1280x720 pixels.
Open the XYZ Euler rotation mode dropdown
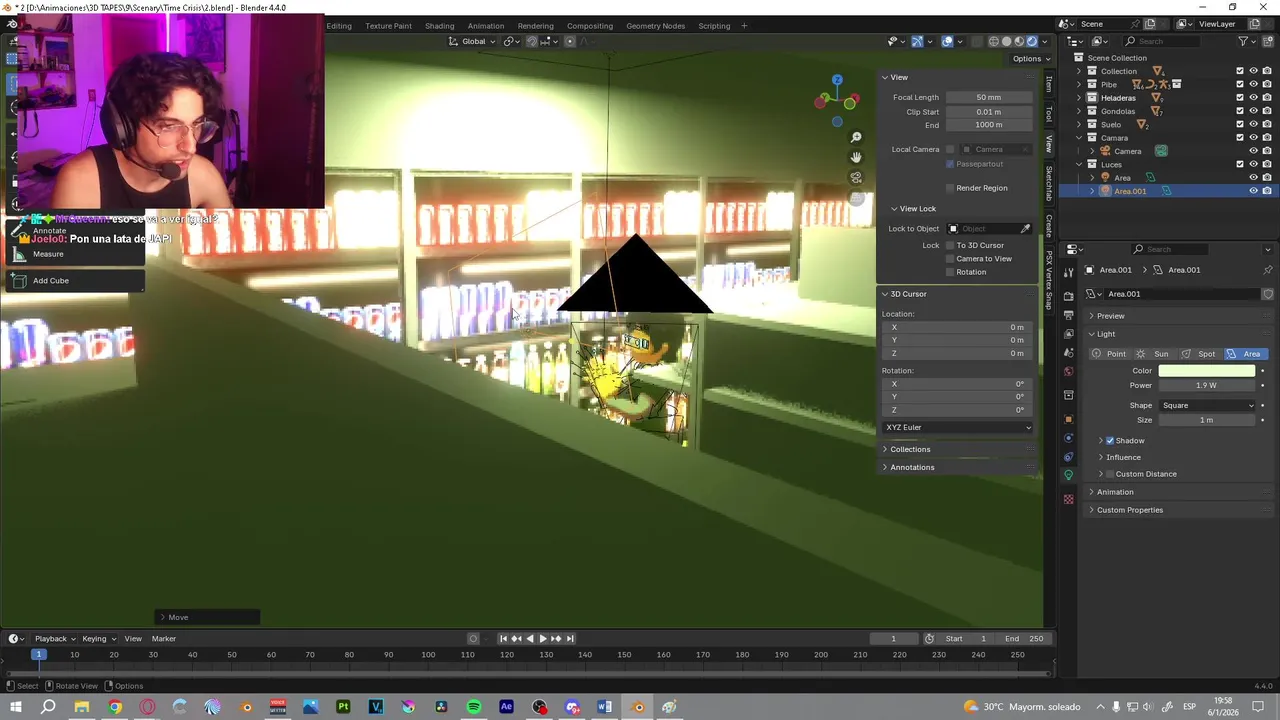[x=958, y=427]
